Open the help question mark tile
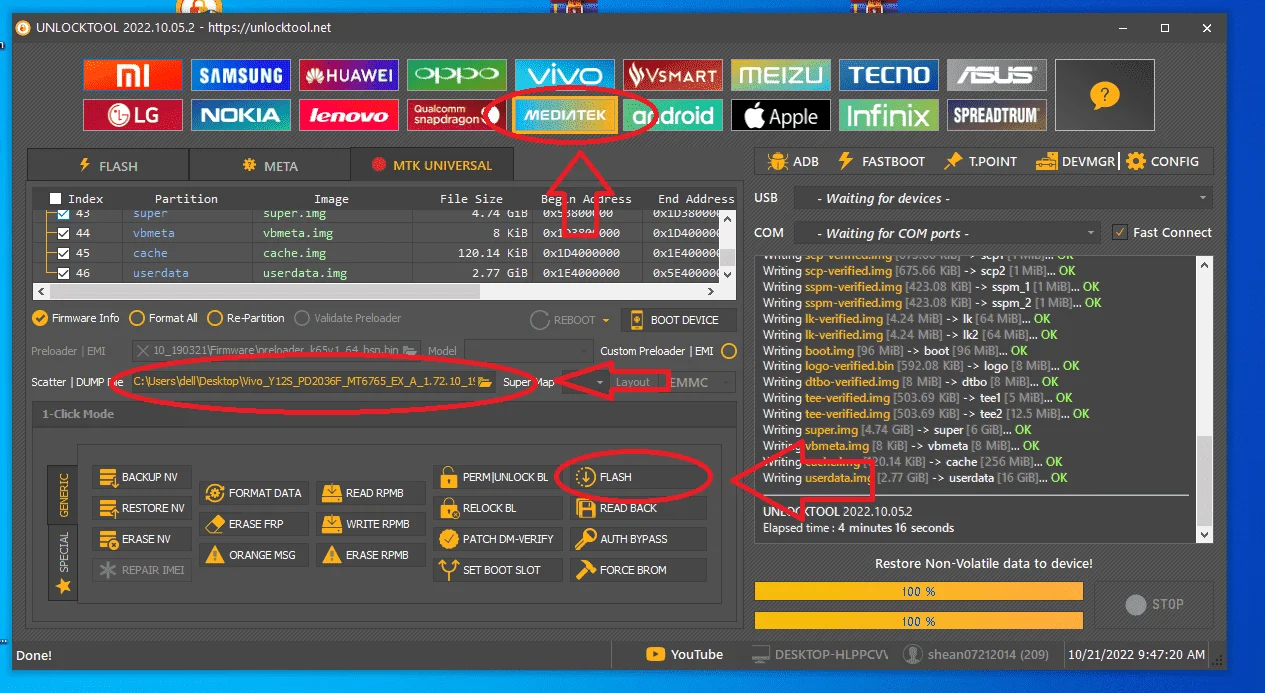Image resolution: width=1265 pixels, height=693 pixels. (x=1105, y=95)
